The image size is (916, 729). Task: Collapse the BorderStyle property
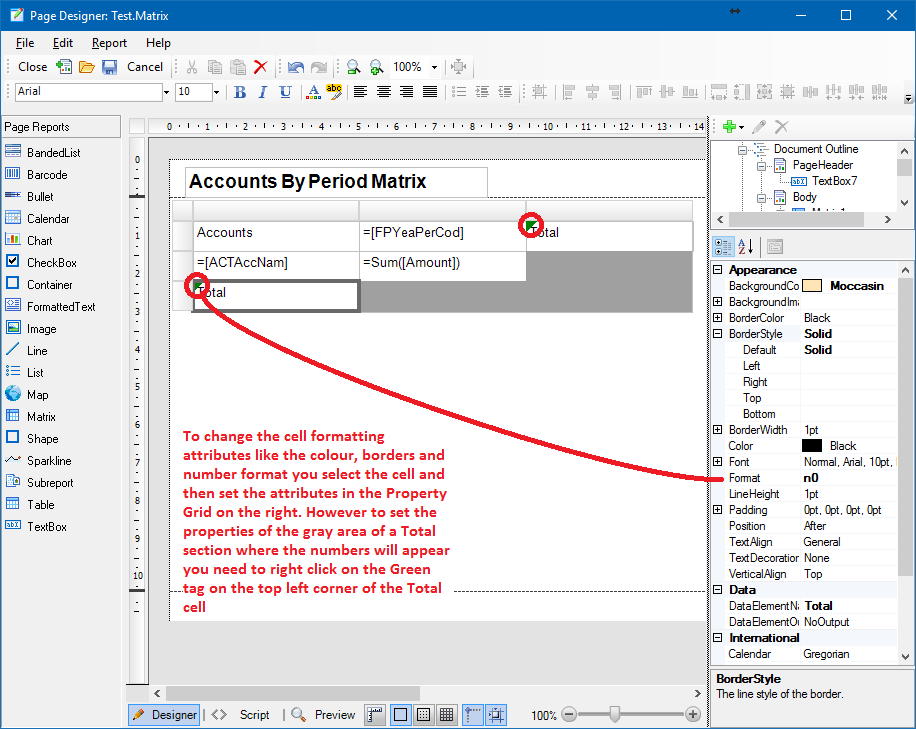(718, 334)
